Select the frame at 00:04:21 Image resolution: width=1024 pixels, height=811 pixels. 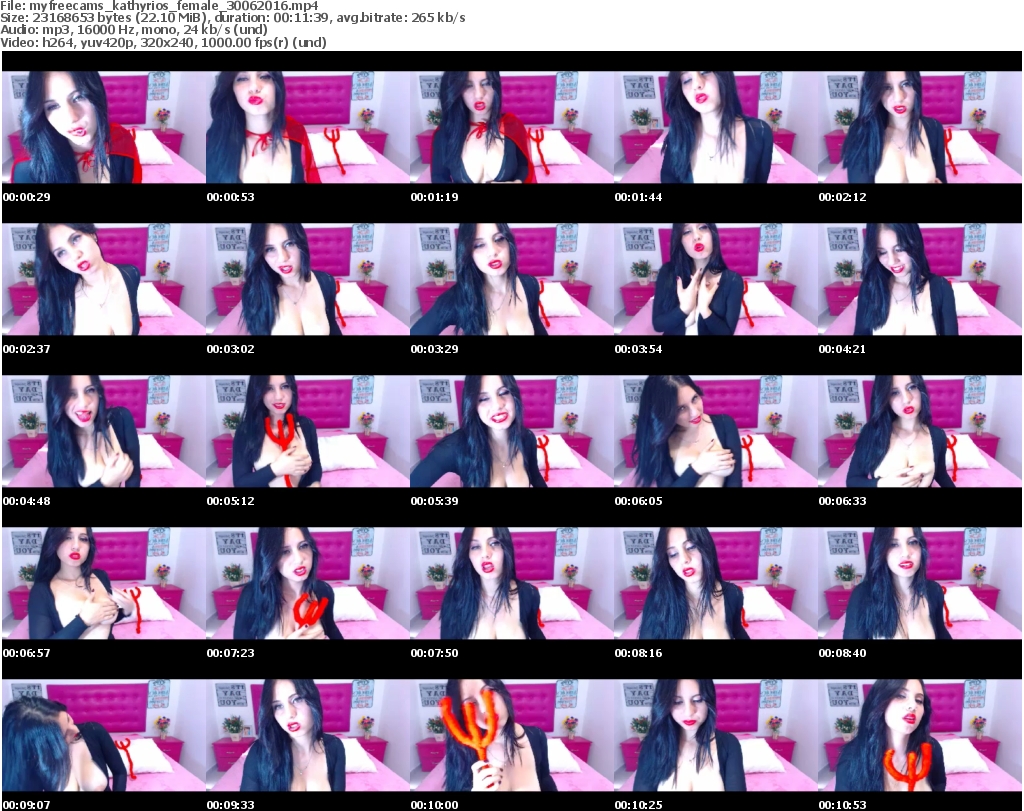tap(920, 279)
